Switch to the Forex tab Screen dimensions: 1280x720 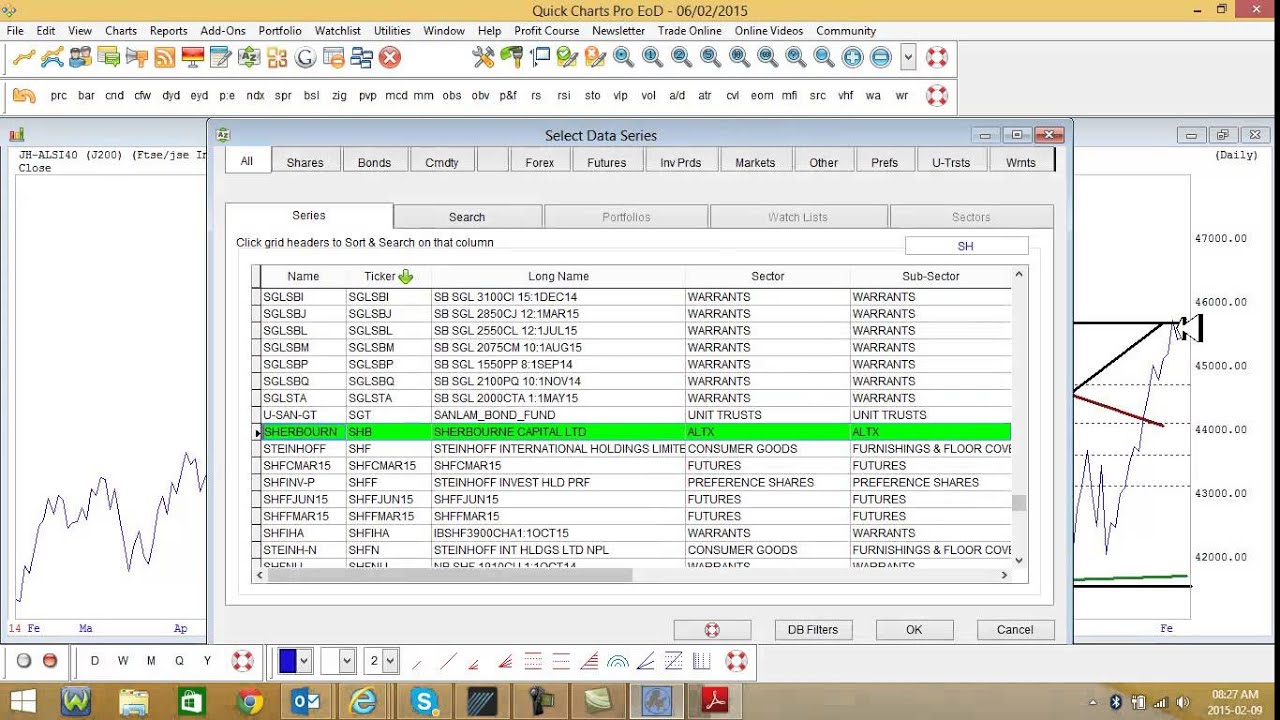[x=540, y=162]
